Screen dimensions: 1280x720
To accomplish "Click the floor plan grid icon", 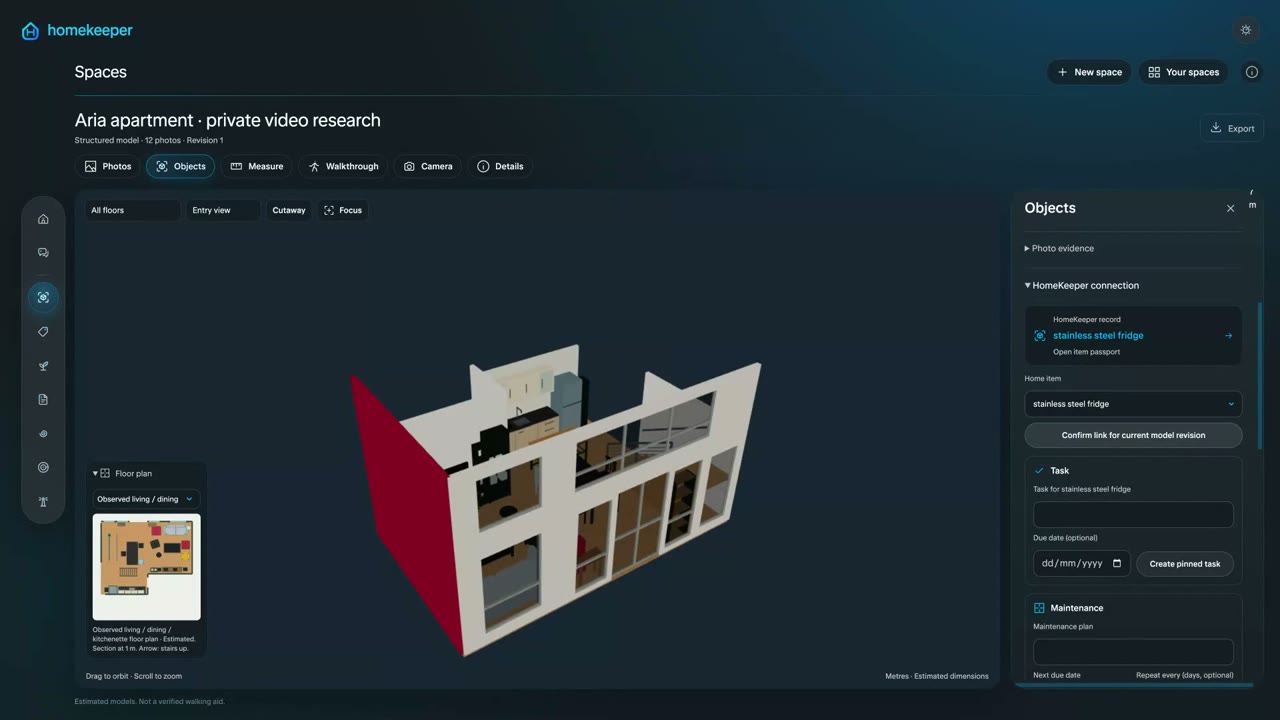I will tap(105, 474).
